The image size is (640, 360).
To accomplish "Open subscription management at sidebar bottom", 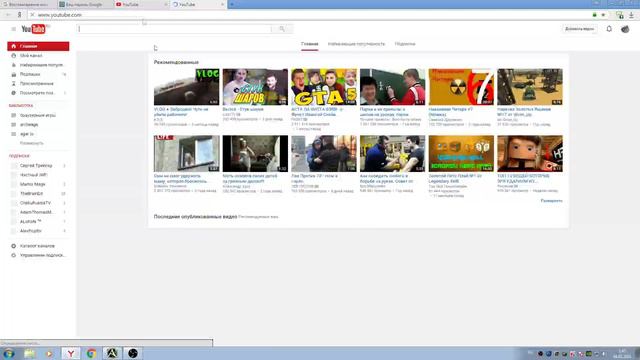I will tap(38, 256).
